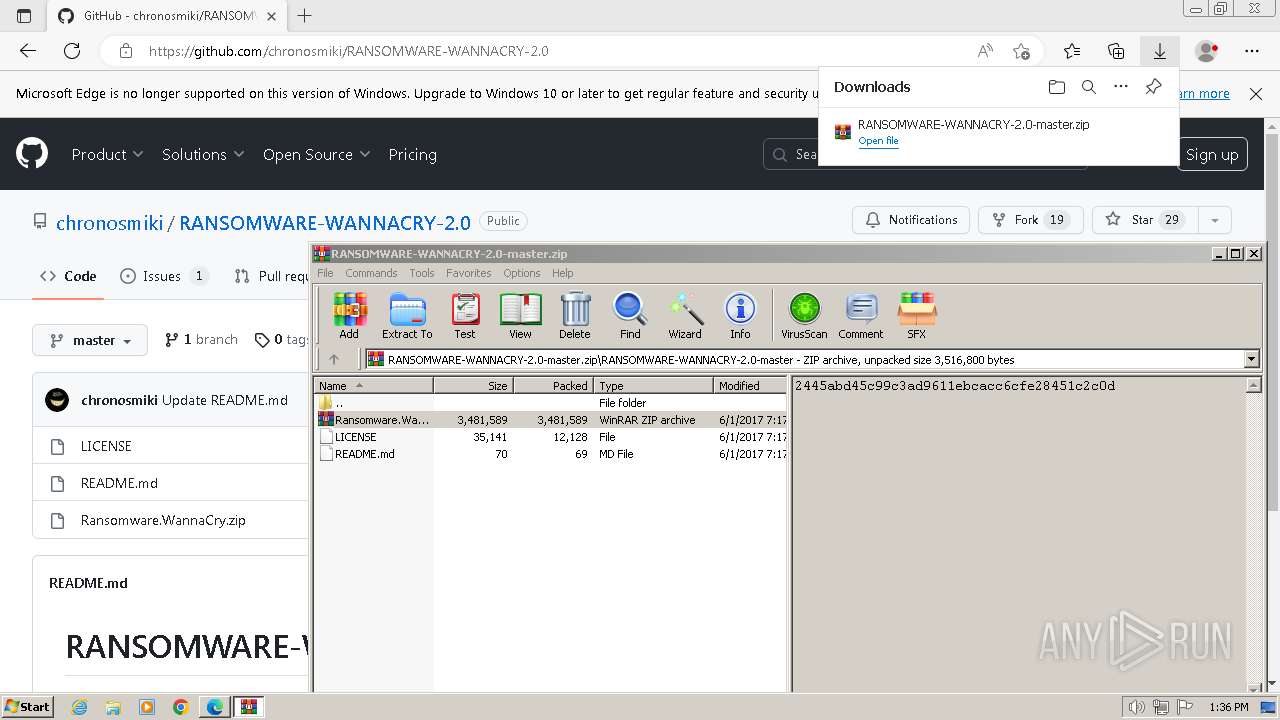The image size is (1280, 720).
Task: Launch the Wizard tool
Action: pos(685,316)
